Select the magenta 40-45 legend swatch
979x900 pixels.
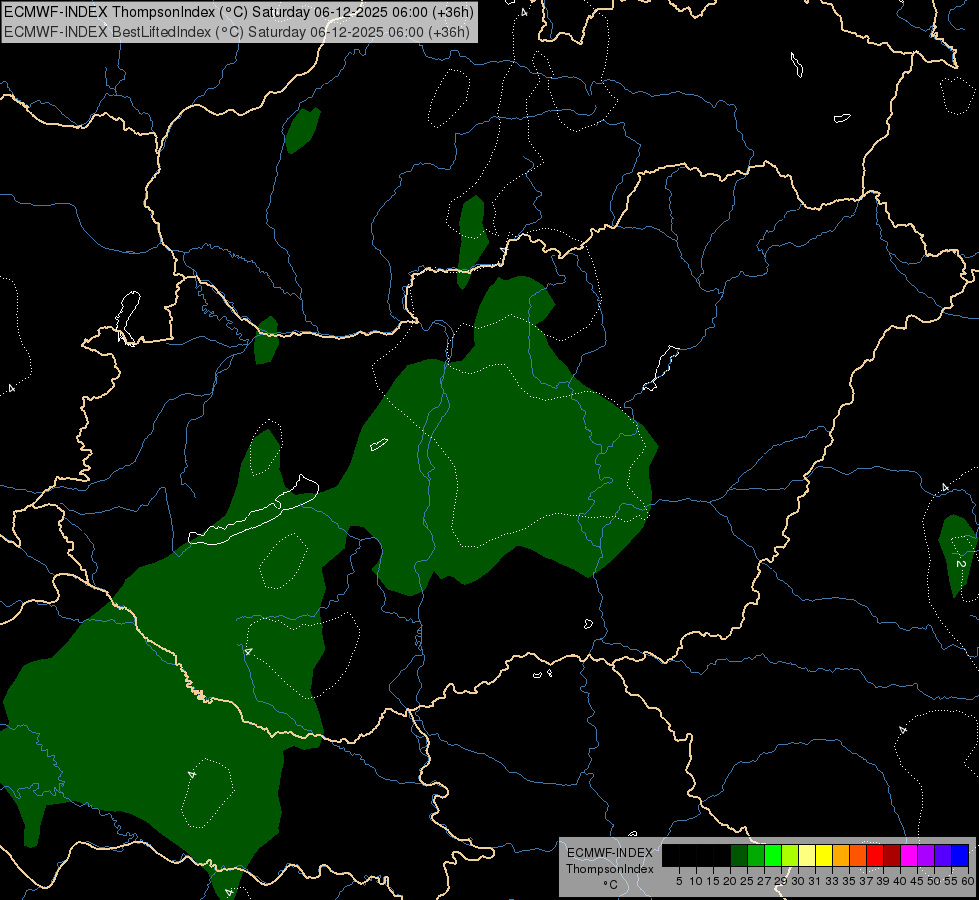[909, 855]
